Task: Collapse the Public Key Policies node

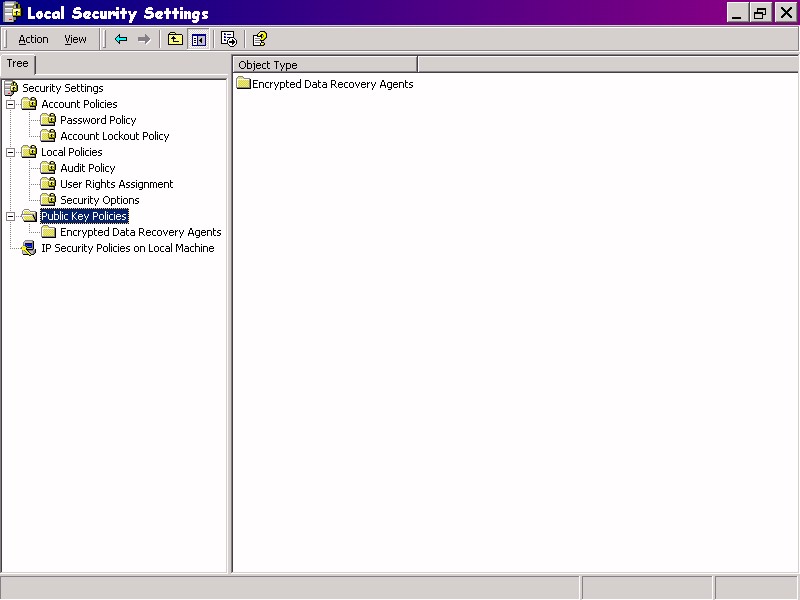Action: [x=10, y=216]
